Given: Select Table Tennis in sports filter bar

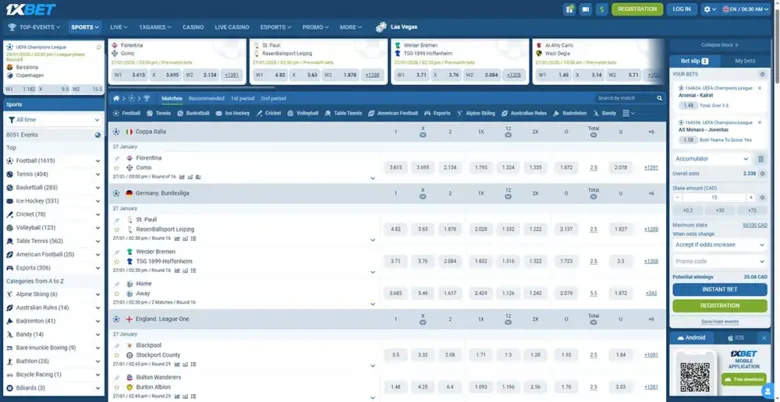Looking at the screenshot, I should coord(343,113).
